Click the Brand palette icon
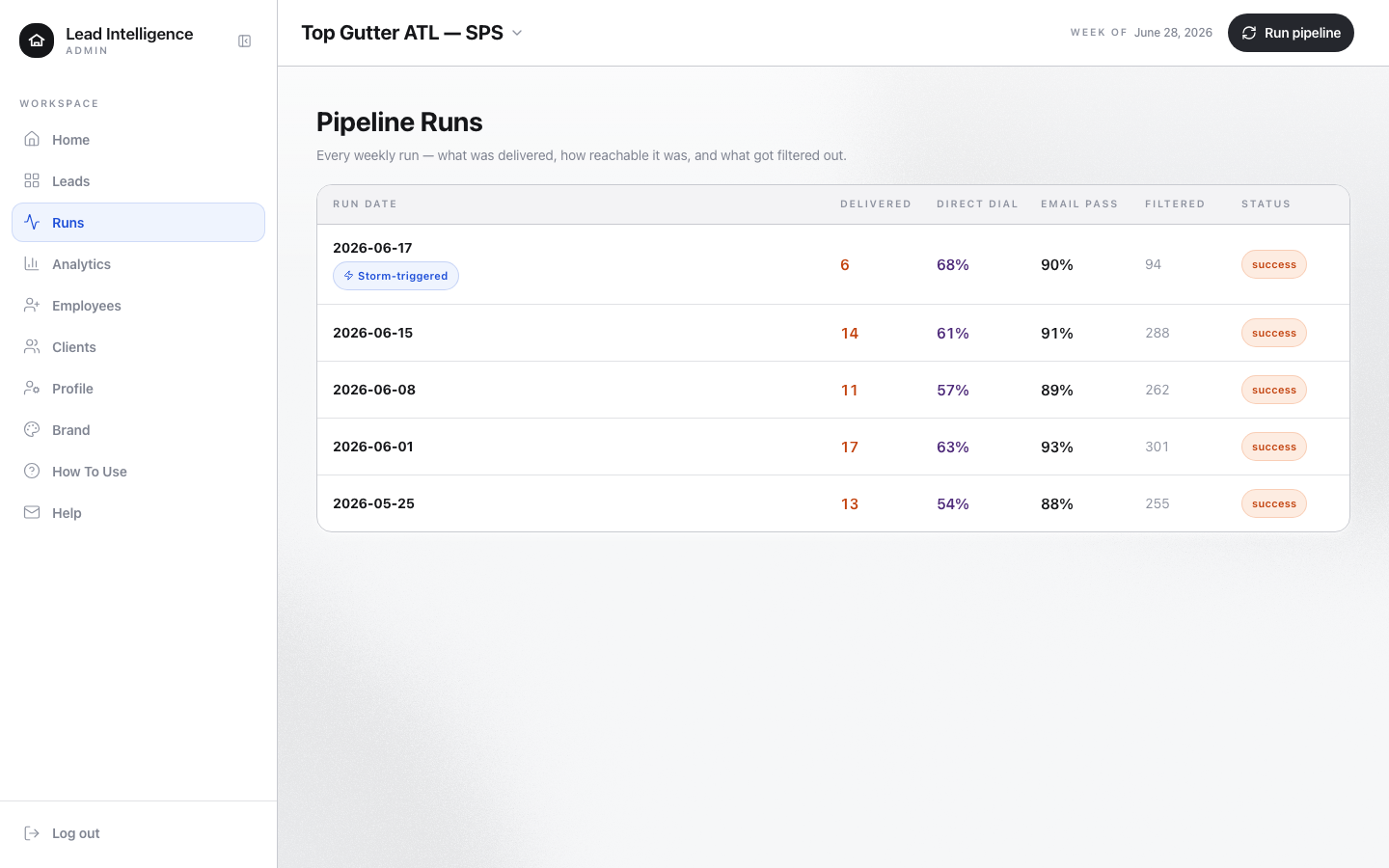 click(x=32, y=429)
